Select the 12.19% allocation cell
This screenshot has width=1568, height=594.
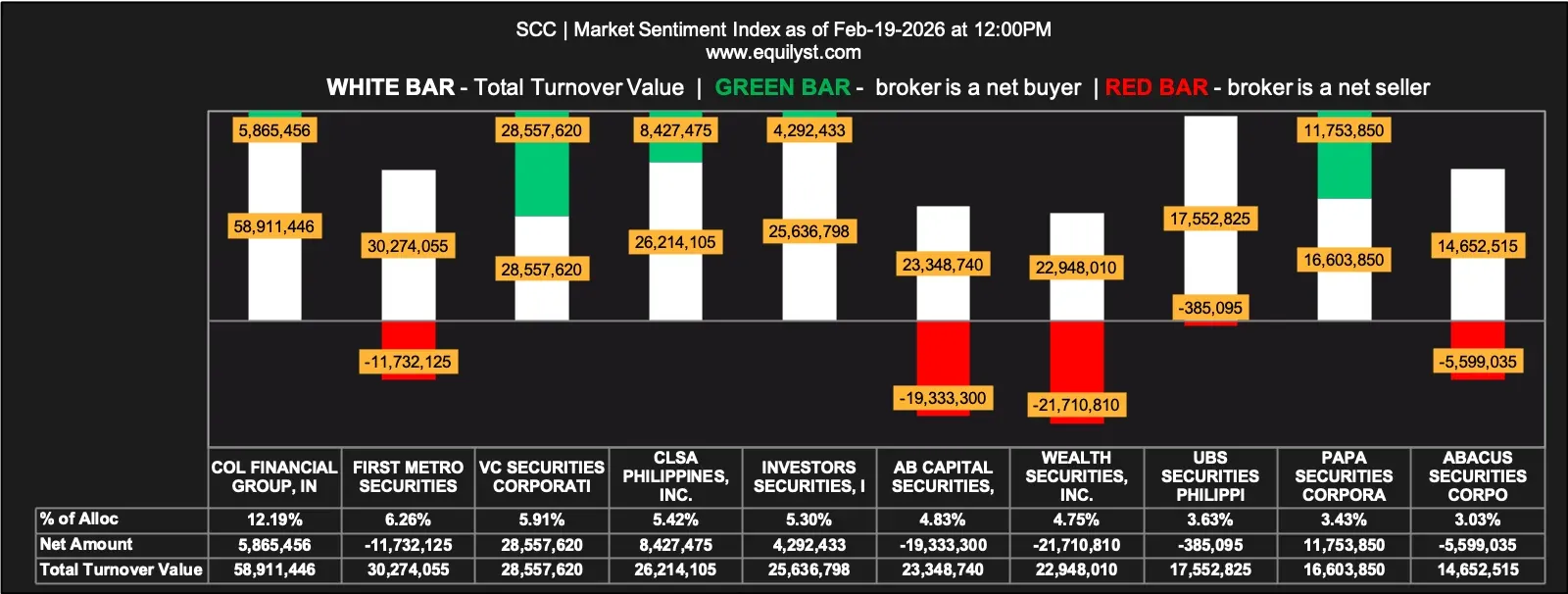tap(274, 520)
